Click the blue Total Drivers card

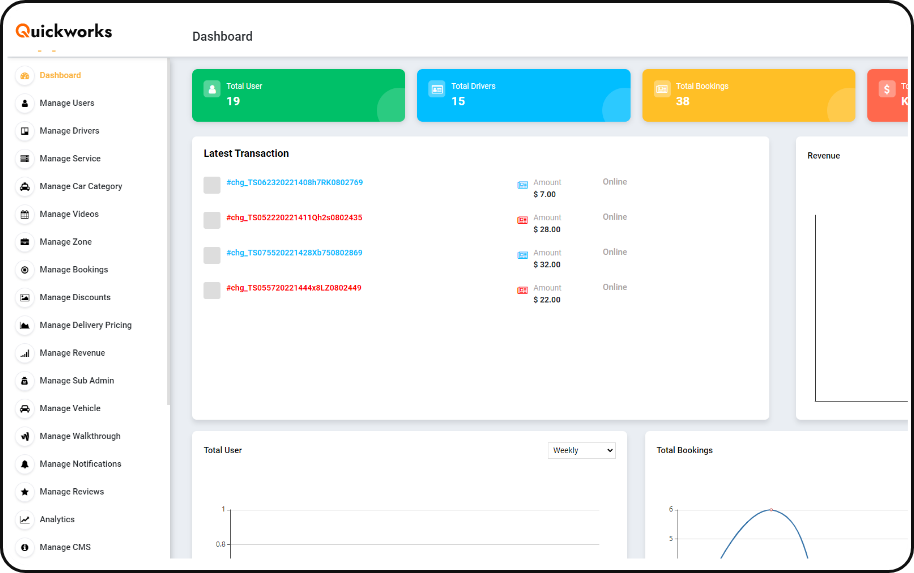point(523,96)
